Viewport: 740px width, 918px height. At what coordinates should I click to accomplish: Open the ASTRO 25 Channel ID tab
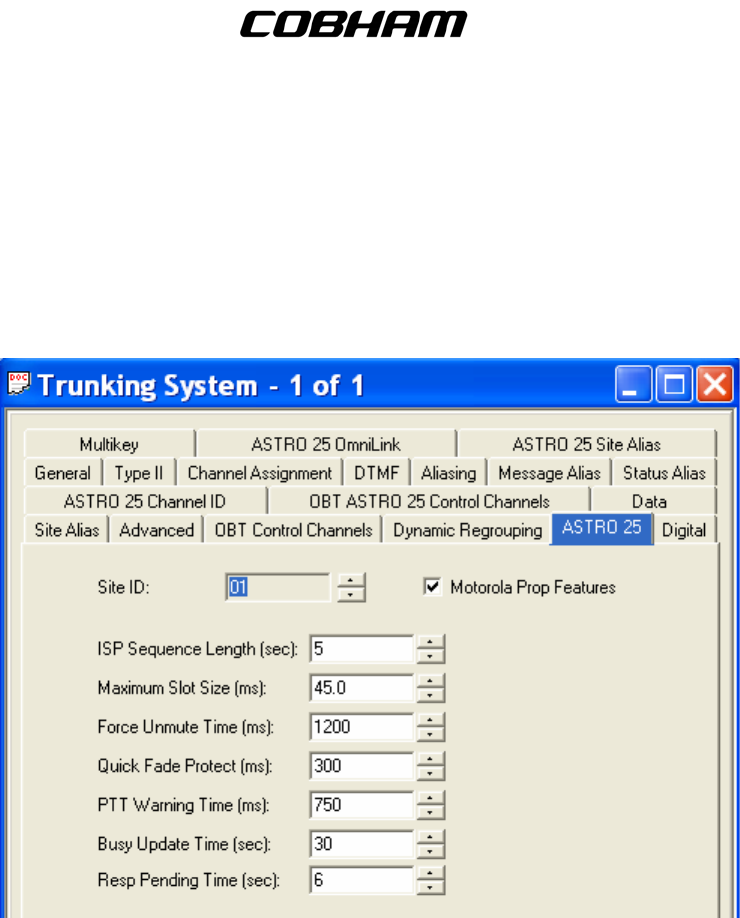tap(145, 501)
